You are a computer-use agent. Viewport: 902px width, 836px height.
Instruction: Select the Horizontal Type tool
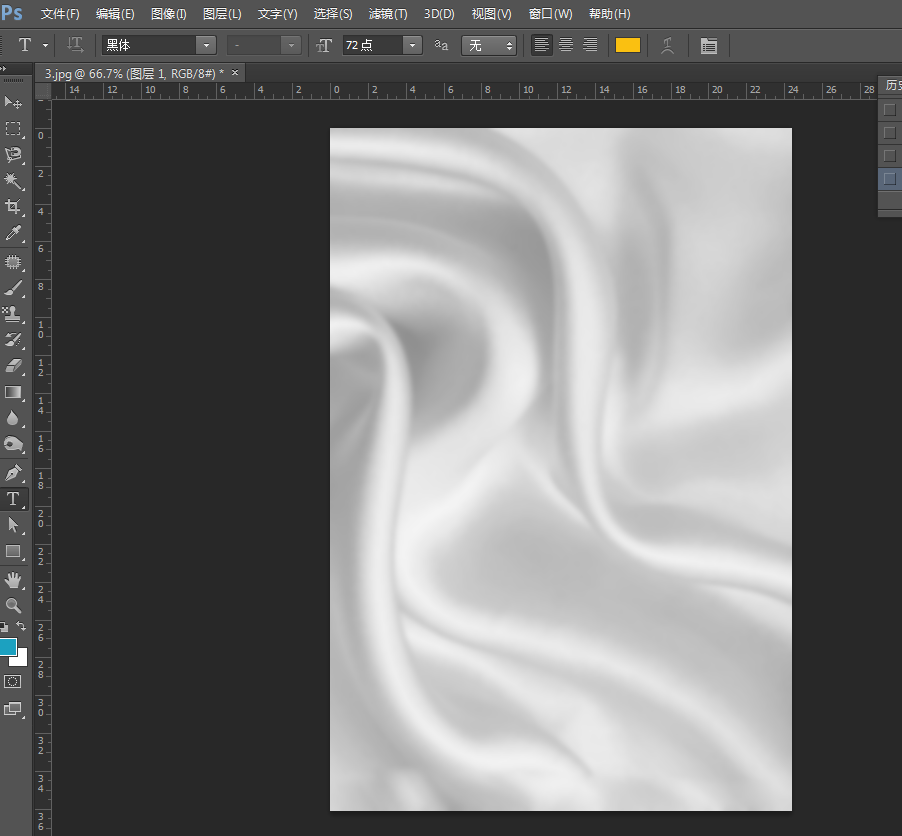coord(13,499)
